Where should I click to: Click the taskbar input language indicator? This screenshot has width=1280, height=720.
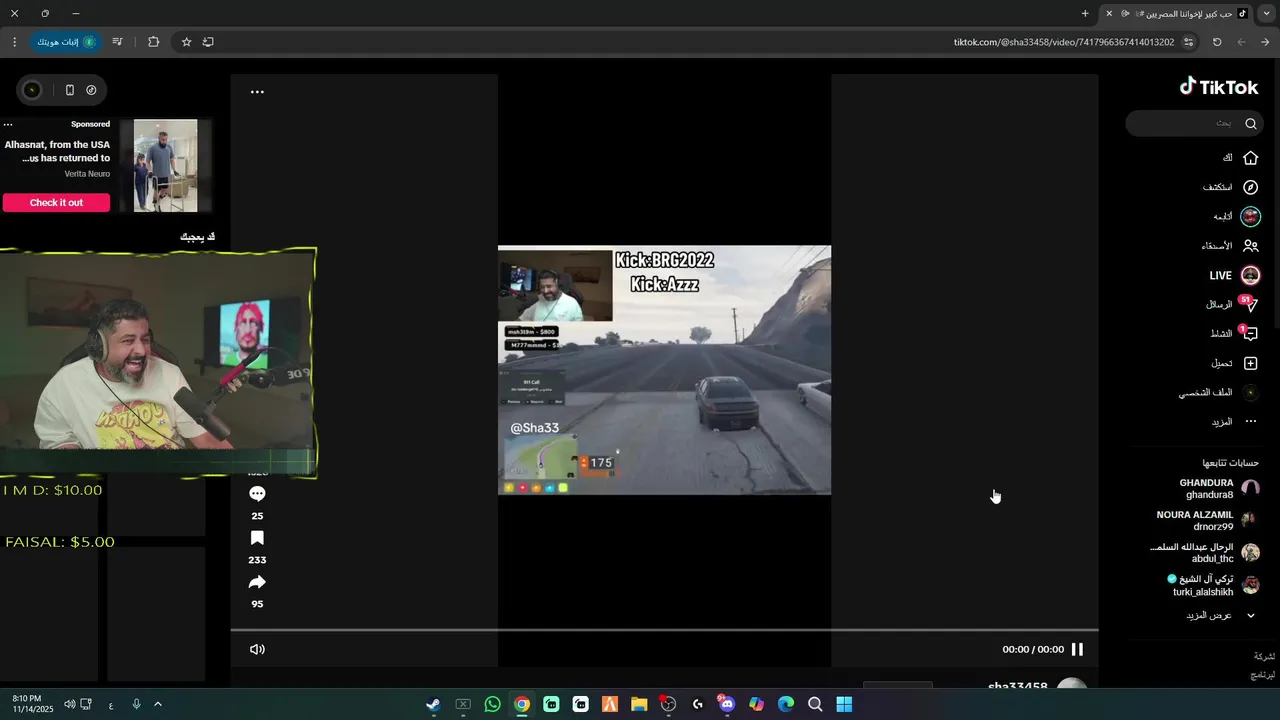(111, 705)
